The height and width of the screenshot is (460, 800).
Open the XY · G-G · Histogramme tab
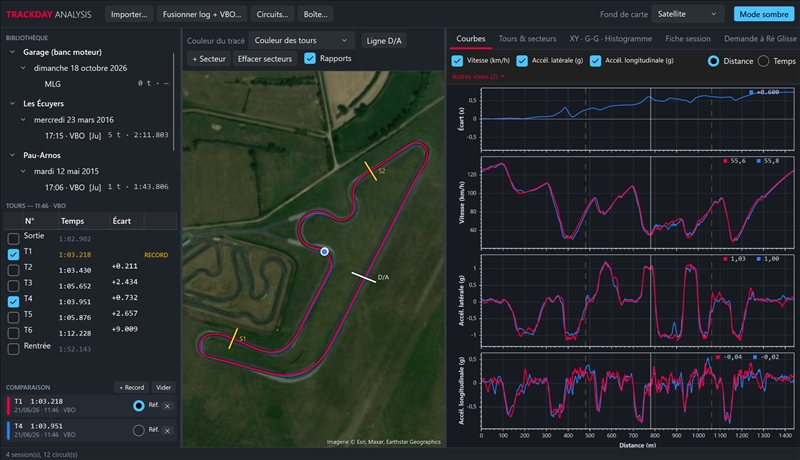point(611,39)
